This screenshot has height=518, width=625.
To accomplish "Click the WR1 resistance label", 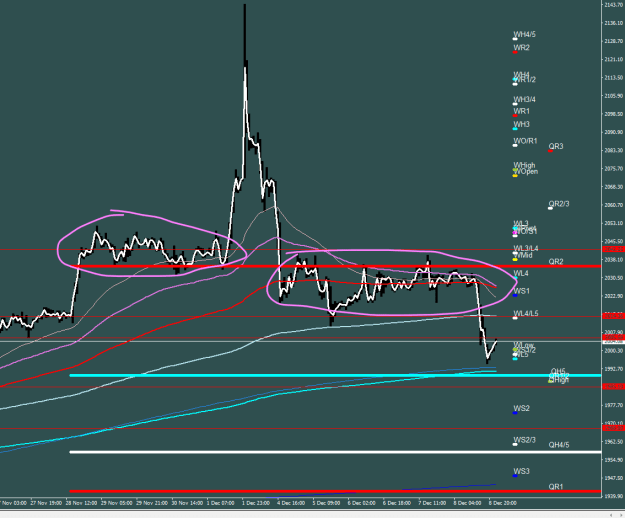I will click(521, 112).
